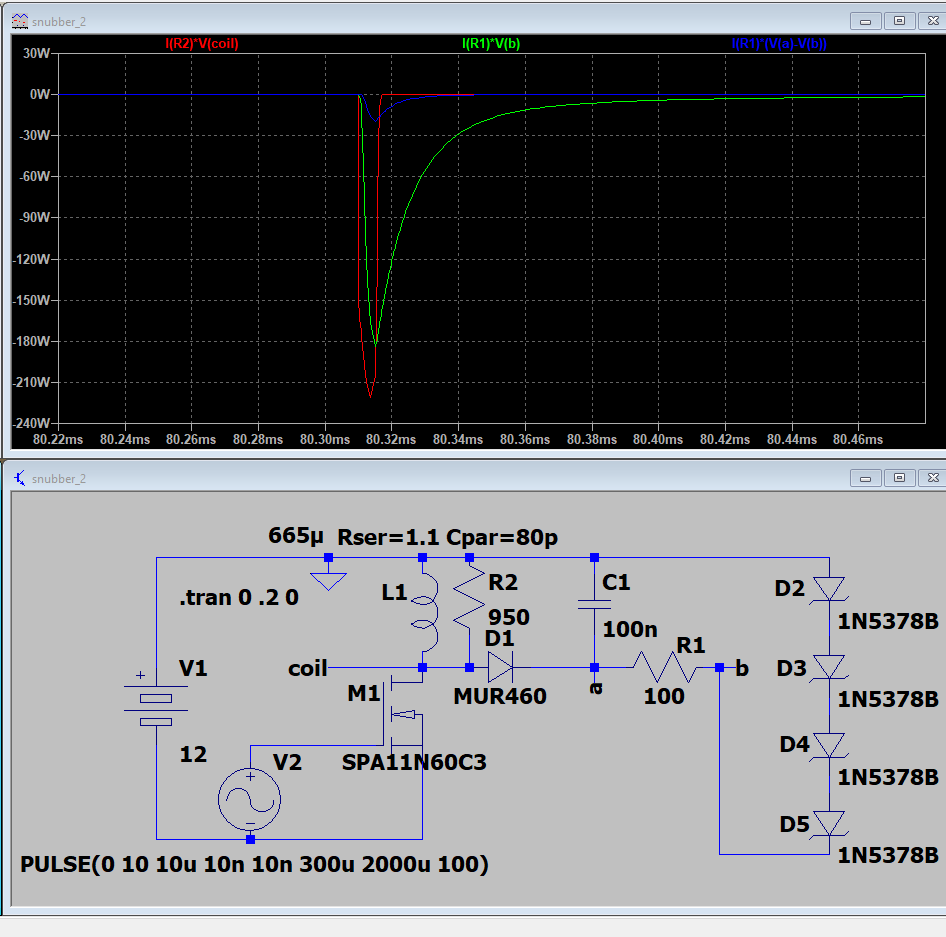Click the blue I(R1)*(V(a)-V(b)) trace label
Image resolution: width=946 pixels, height=937 pixels.
(779, 44)
